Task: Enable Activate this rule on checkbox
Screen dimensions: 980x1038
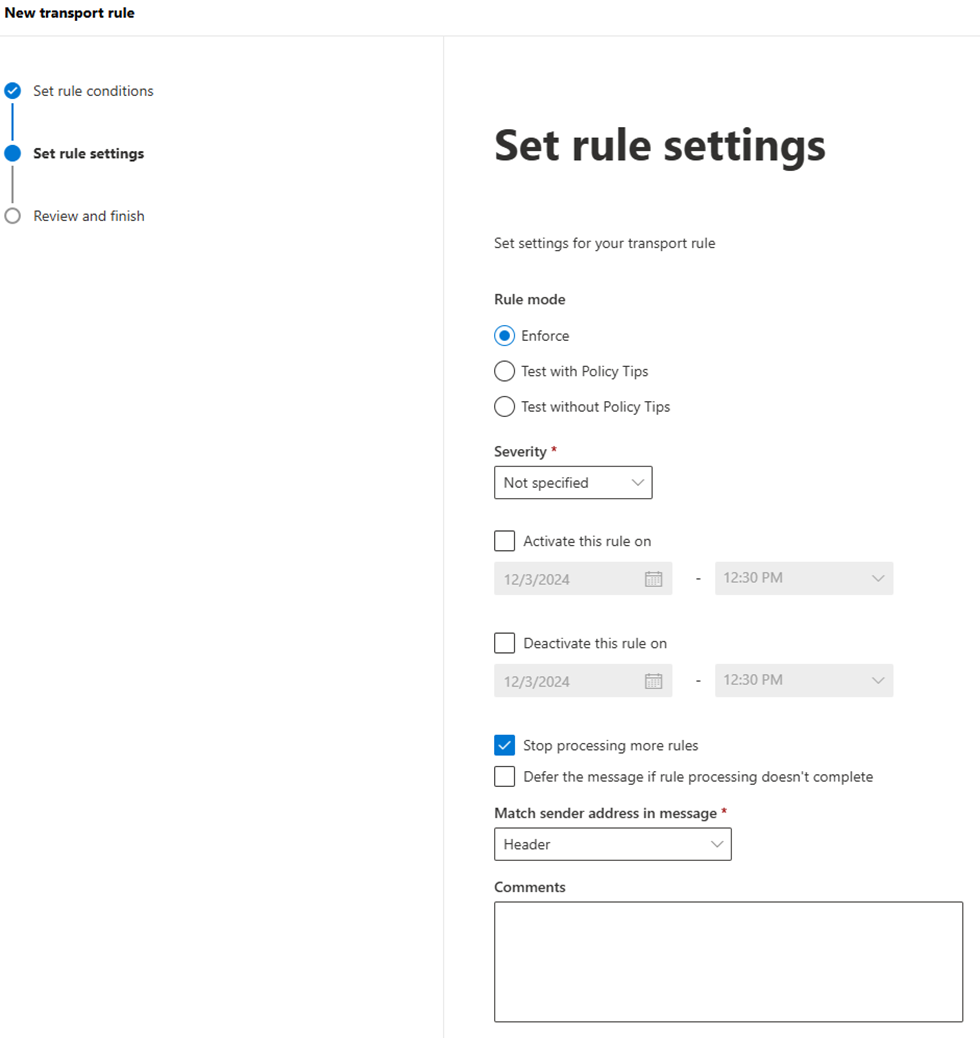Action: point(505,541)
